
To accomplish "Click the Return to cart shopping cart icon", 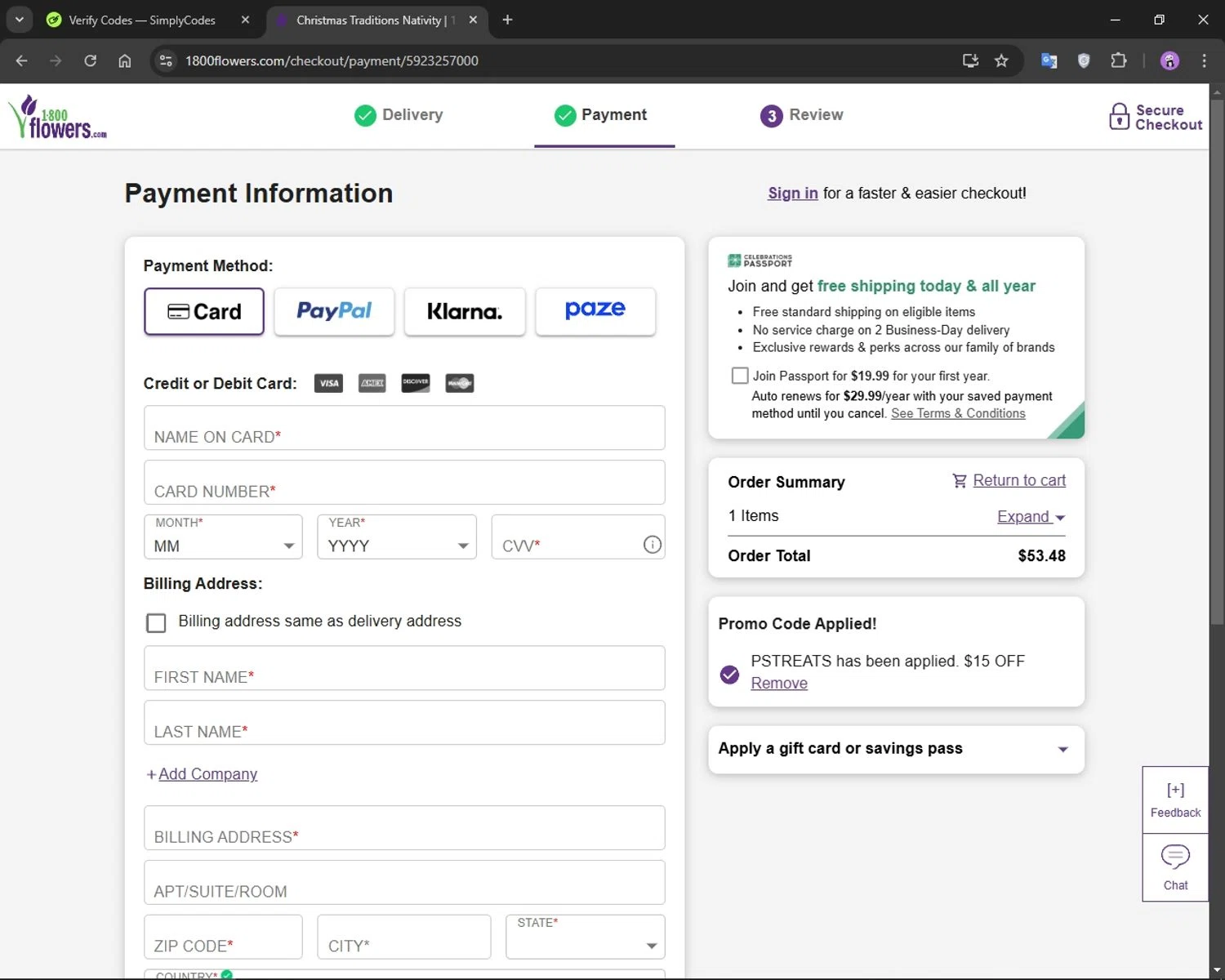I will point(960,481).
